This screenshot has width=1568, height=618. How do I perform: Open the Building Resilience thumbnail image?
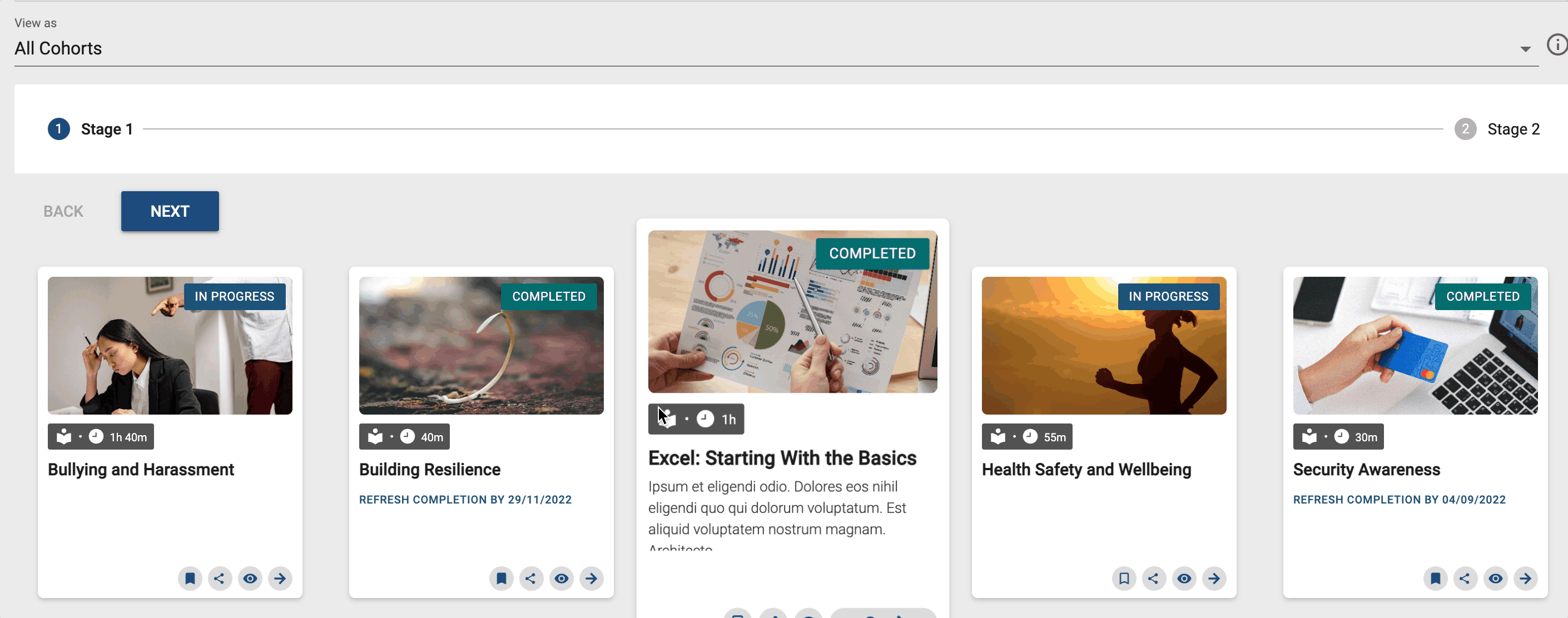482,346
